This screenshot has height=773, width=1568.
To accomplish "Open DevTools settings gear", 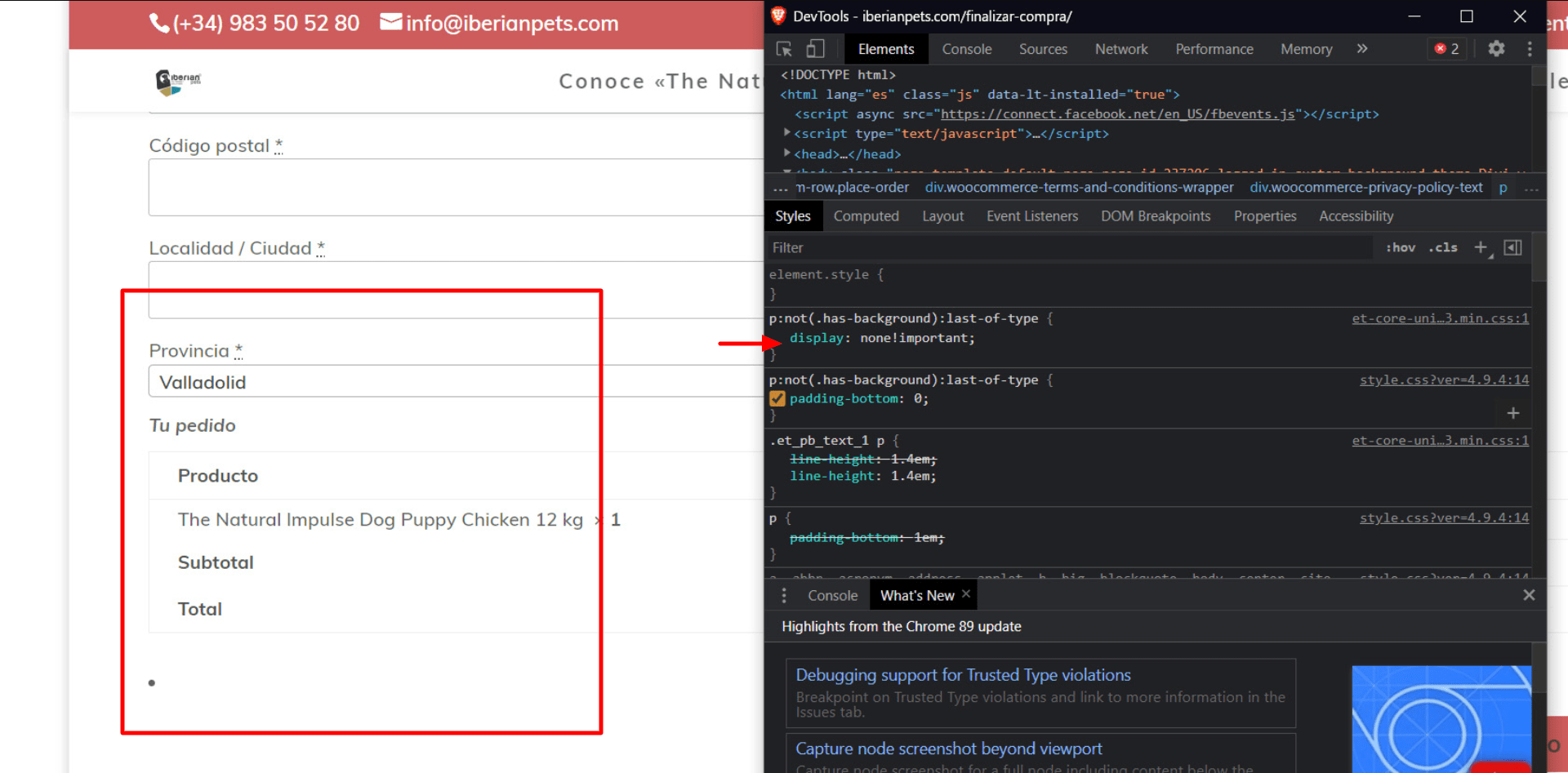I will point(1496,49).
